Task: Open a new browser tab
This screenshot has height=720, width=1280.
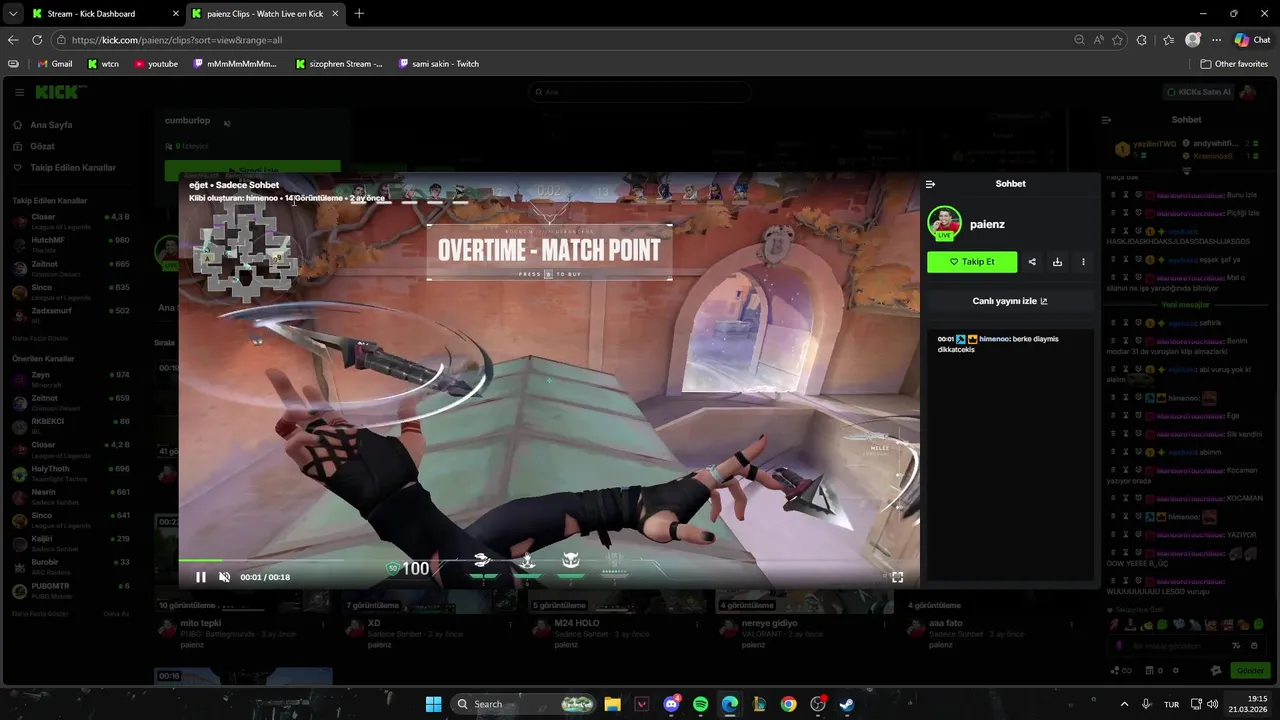Action: [x=359, y=14]
